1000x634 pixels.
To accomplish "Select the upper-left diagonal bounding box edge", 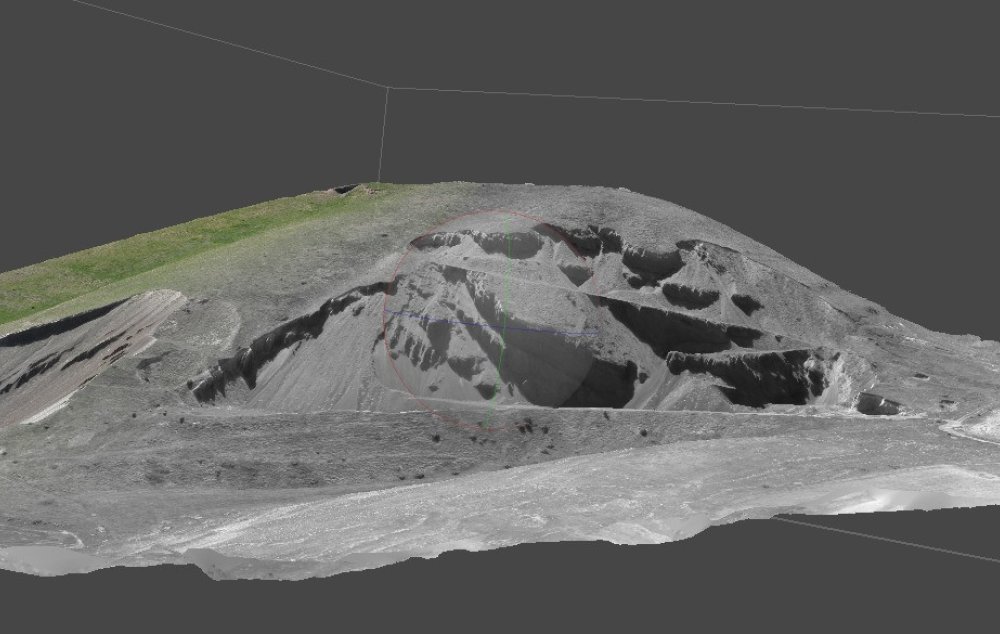I will (230, 44).
